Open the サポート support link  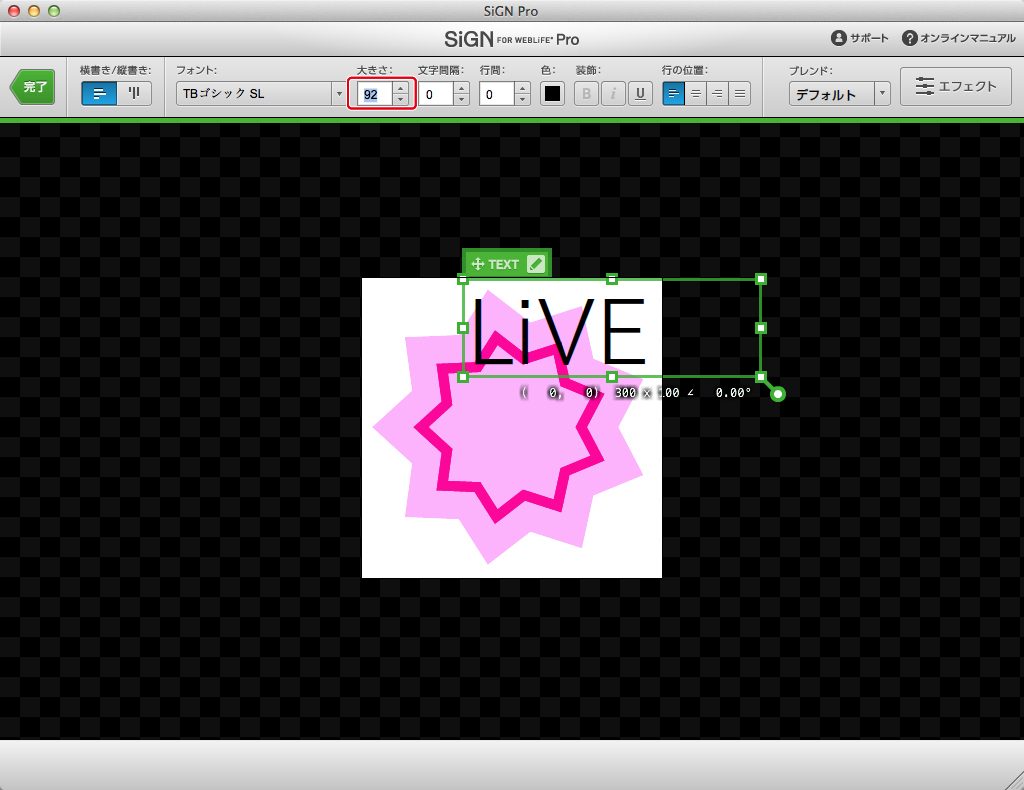859,38
